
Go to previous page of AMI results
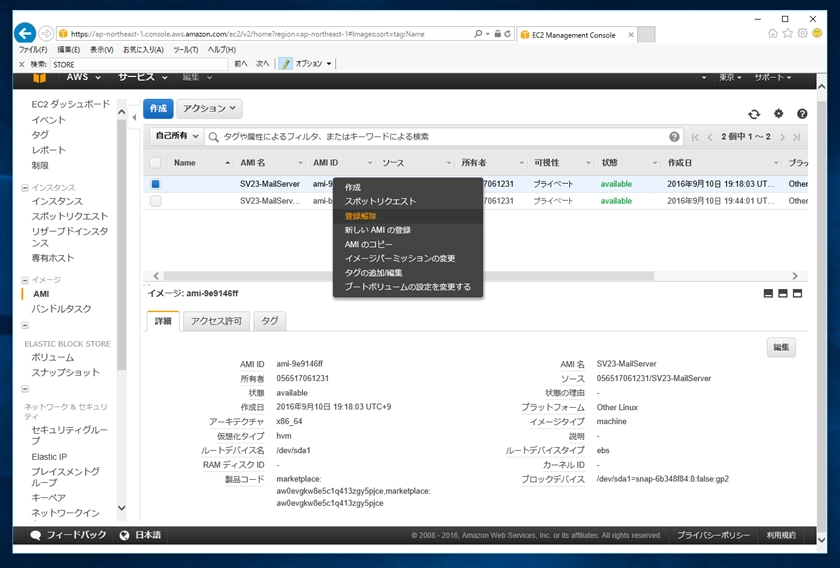710,137
